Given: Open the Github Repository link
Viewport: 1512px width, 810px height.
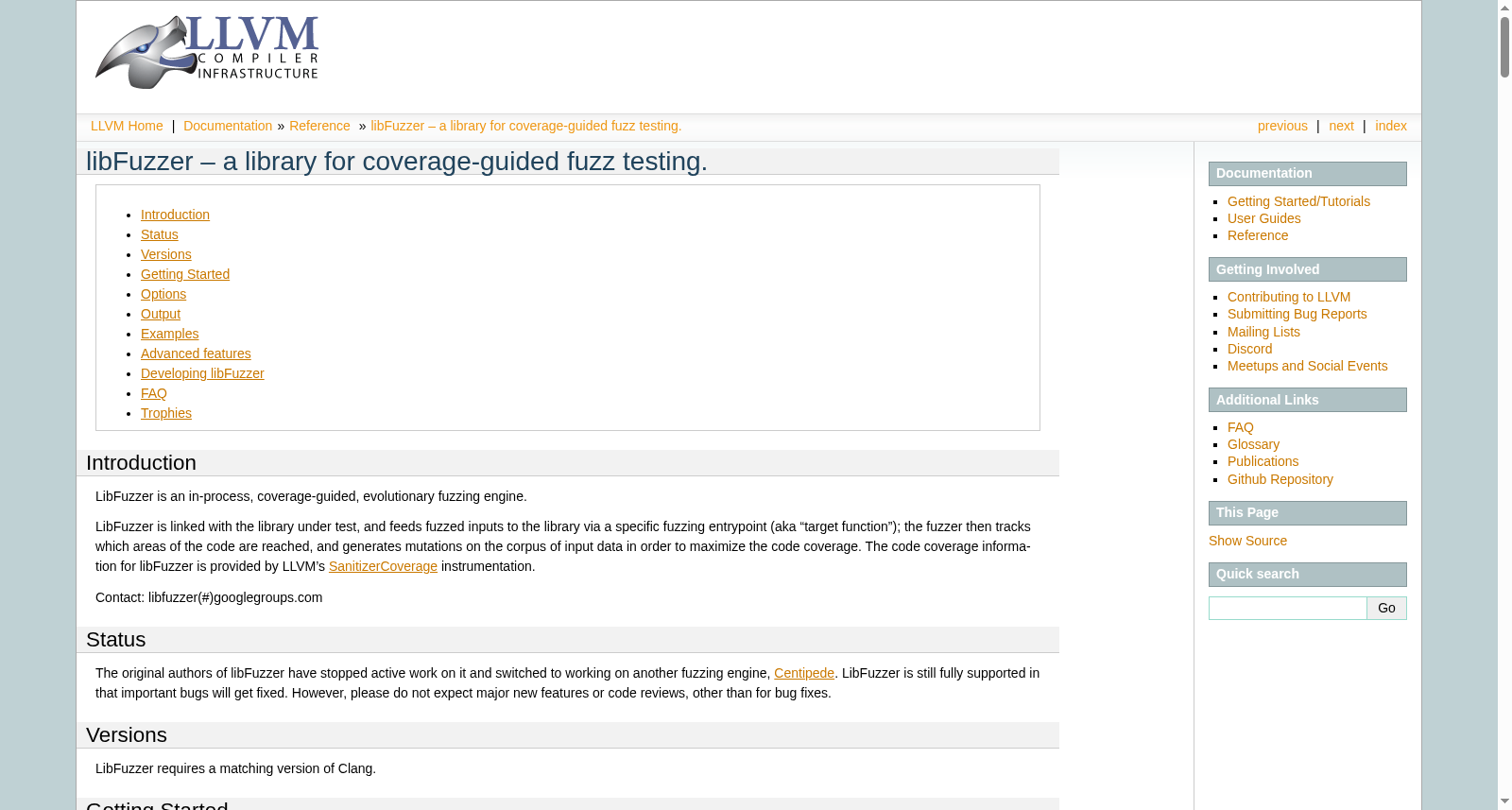Looking at the screenshot, I should click(1280, 479).
